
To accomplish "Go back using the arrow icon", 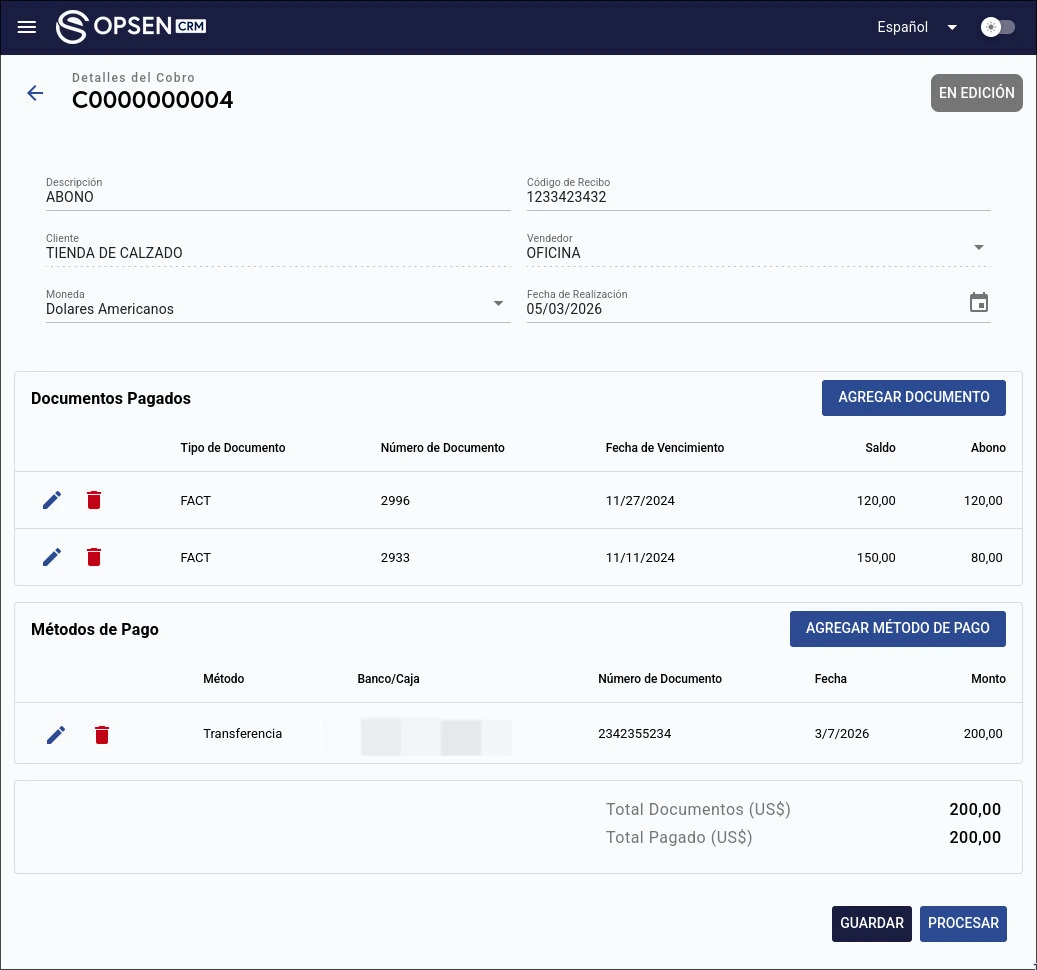I will click(x=35, y=93).
